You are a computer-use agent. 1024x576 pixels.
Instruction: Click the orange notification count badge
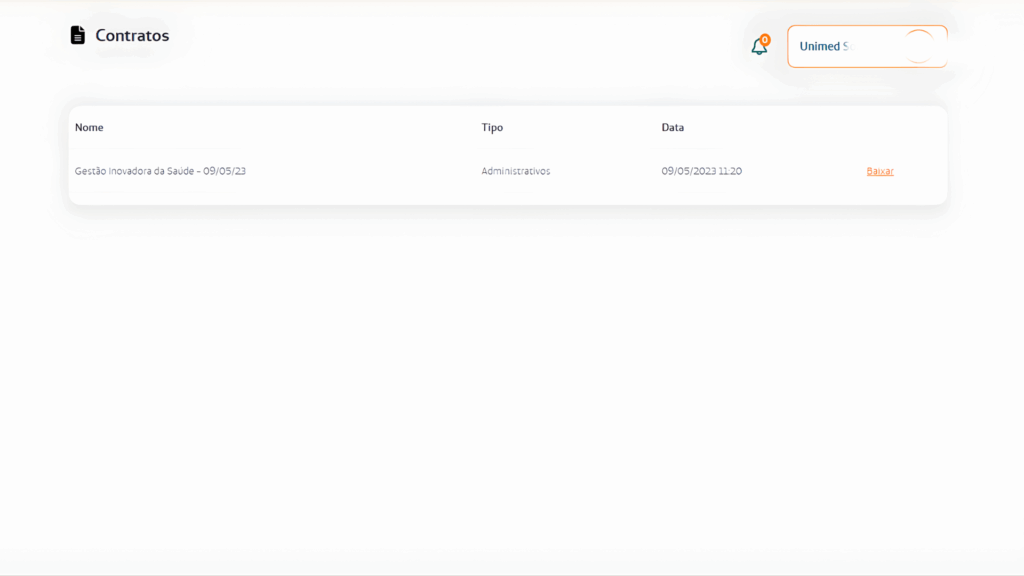point(765,40)
